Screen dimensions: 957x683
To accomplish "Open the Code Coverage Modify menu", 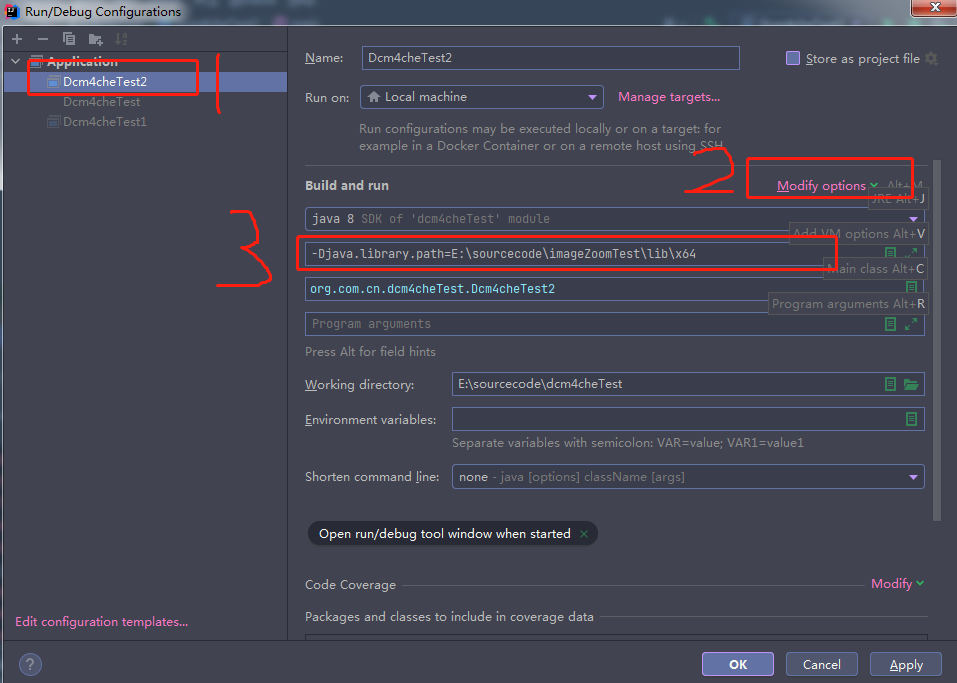I will tap(897, 584).
